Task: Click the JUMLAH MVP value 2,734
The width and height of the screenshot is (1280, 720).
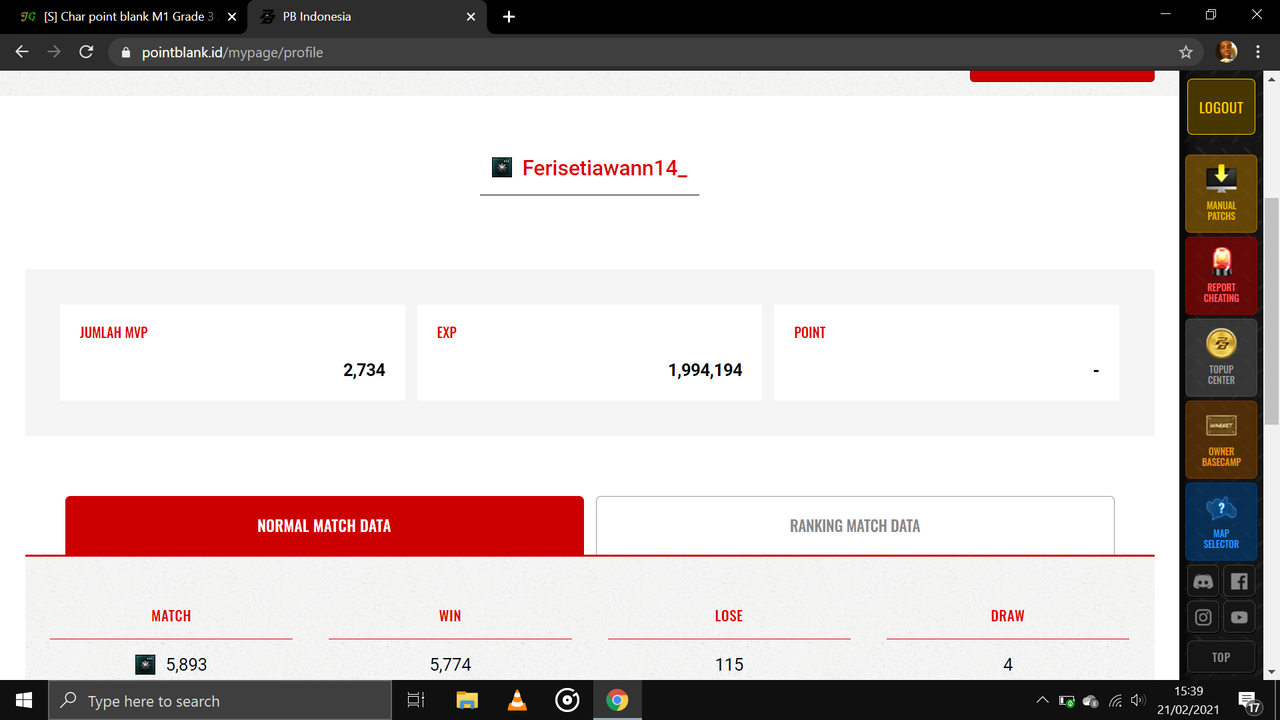Action: (x=364, y=370)
